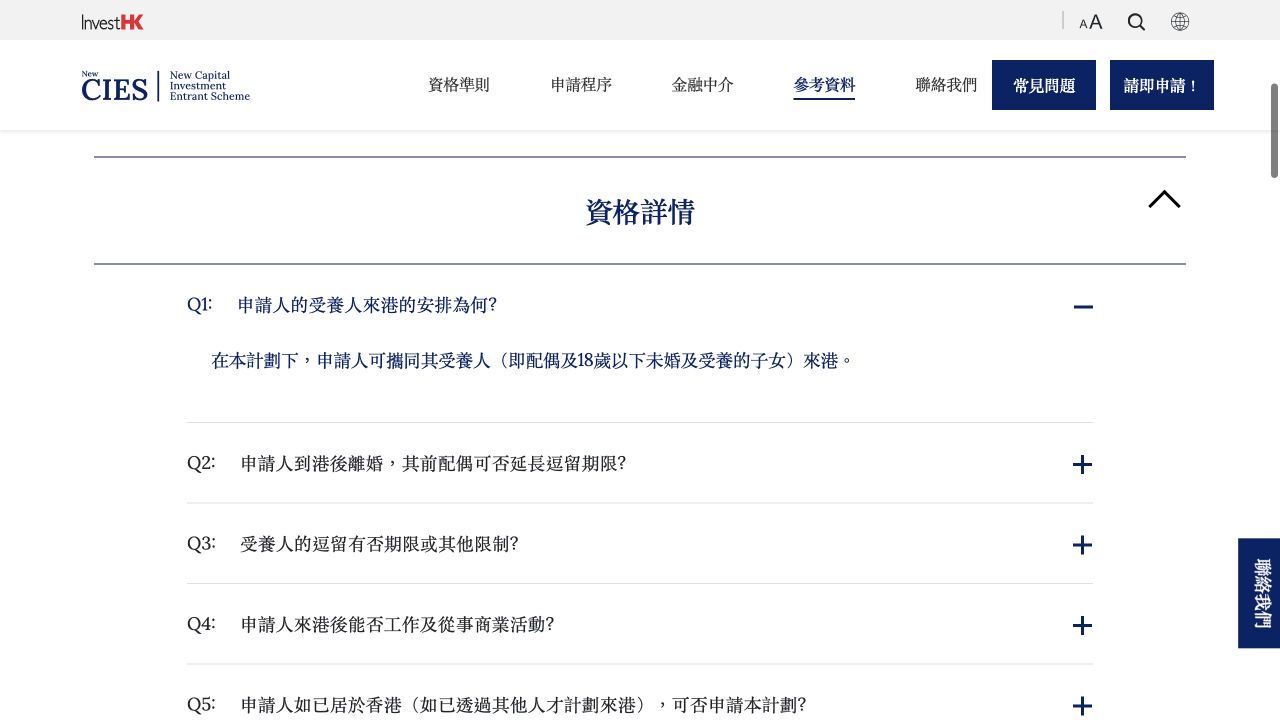Expand Q2 plus icon about 離婚
The image size is (1280, 720).
click(1082, 464)
